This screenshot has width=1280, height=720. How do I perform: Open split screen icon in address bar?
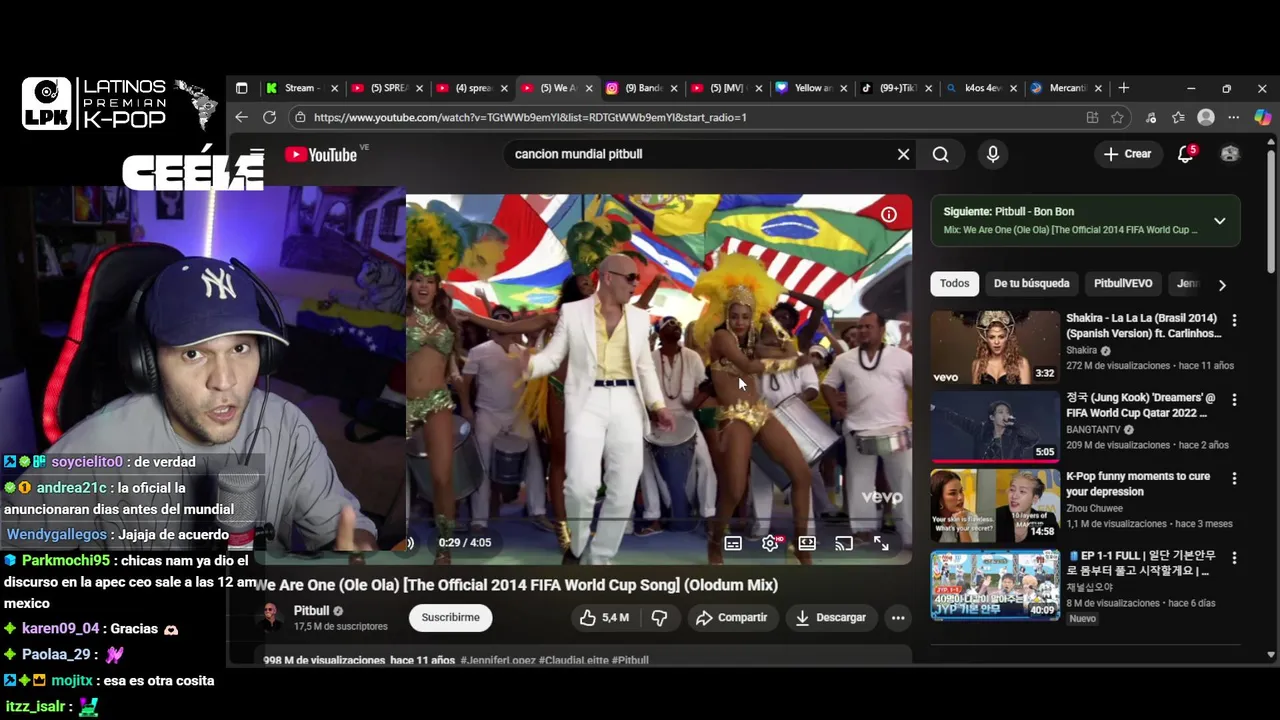tap(1092, 117)
